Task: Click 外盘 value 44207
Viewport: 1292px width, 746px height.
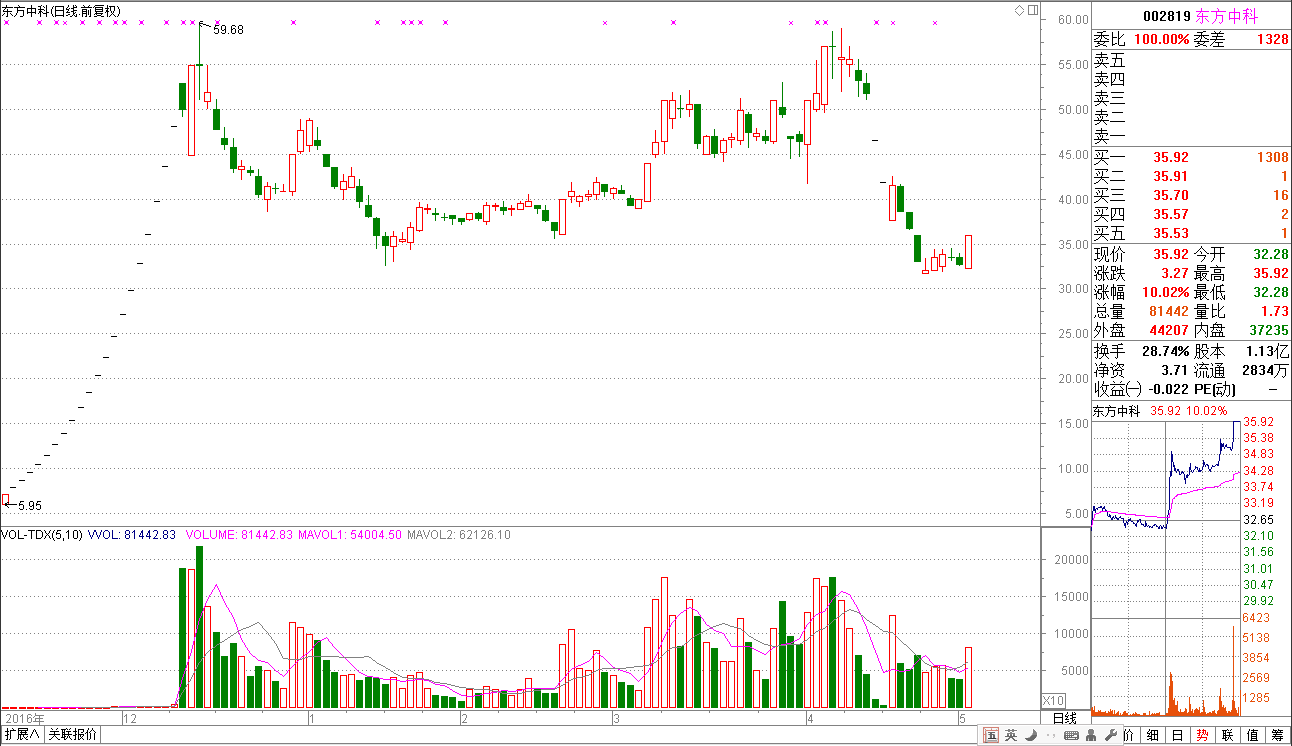Action: point(1168,330)
